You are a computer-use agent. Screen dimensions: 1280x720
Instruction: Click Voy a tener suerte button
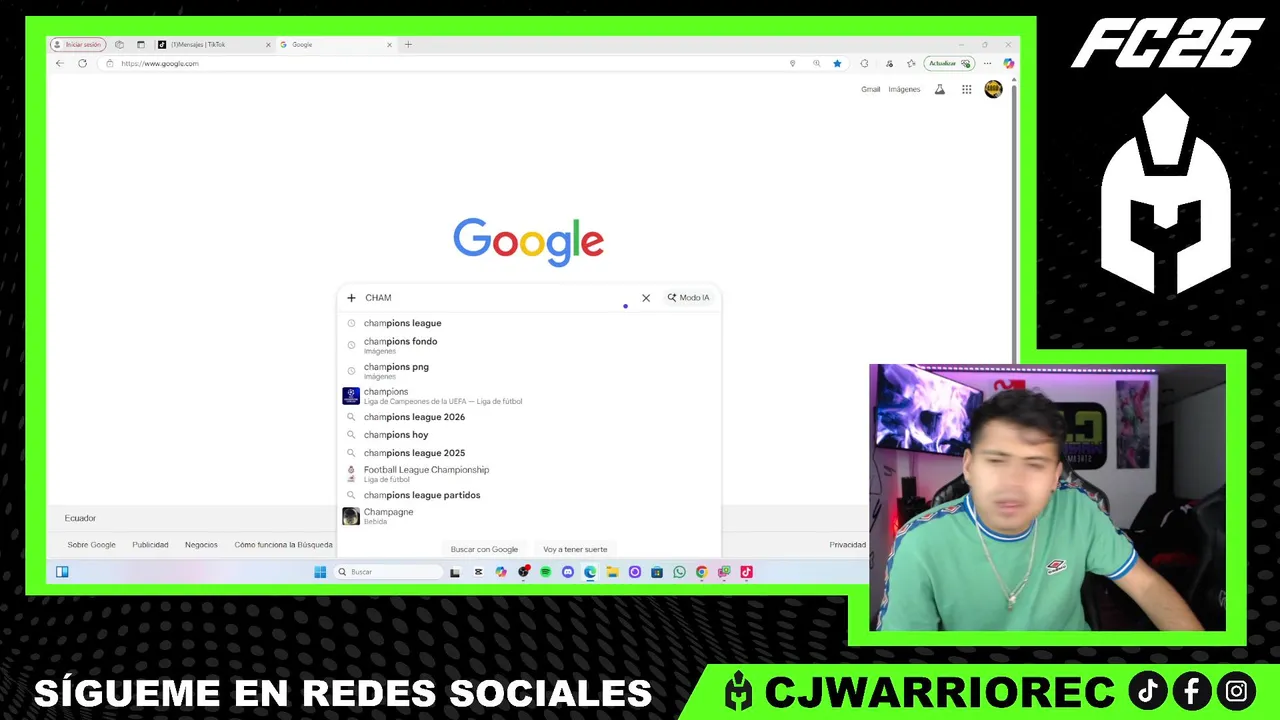(575, 549)
